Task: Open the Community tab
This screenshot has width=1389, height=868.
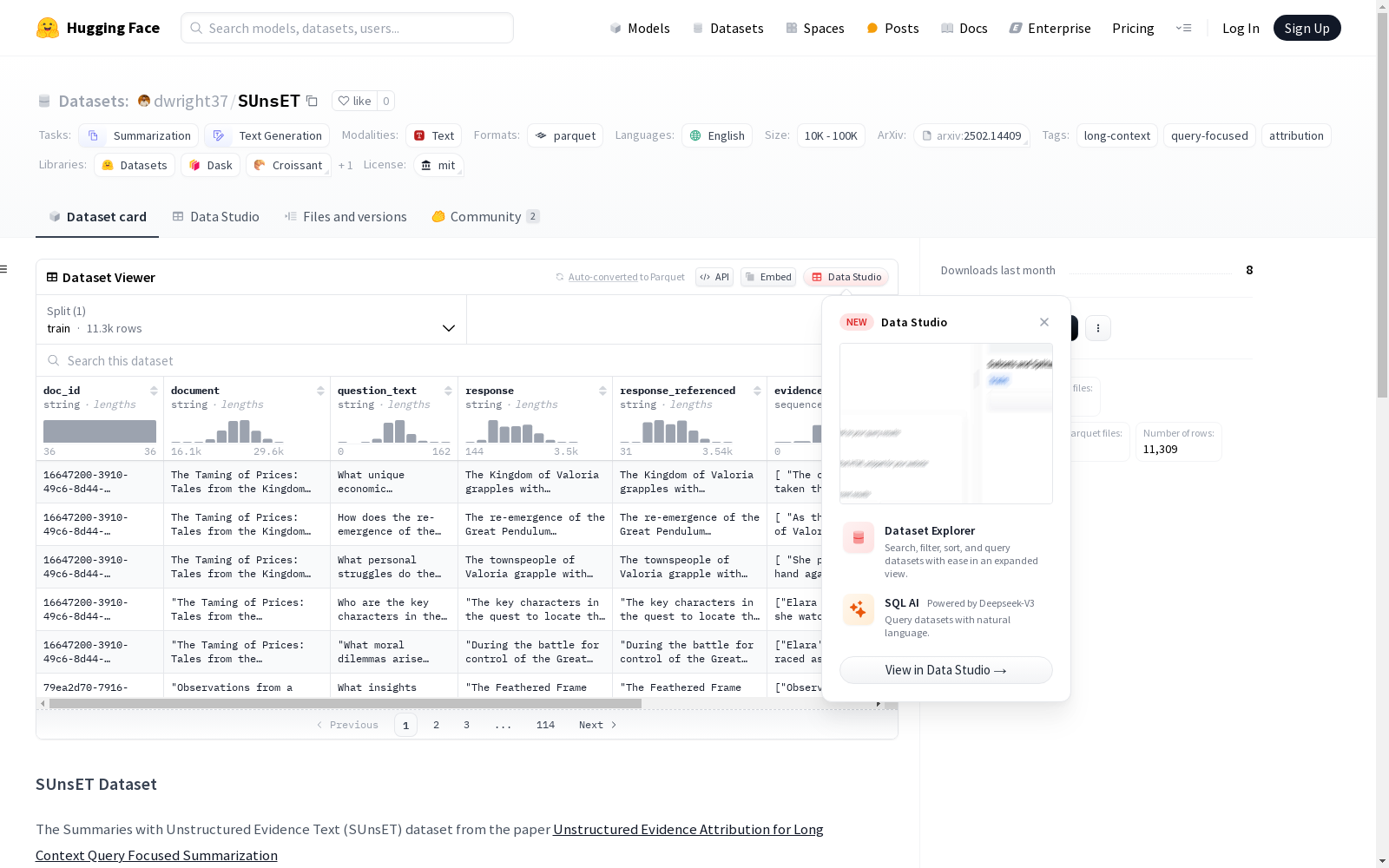Action: coord(486,217)
